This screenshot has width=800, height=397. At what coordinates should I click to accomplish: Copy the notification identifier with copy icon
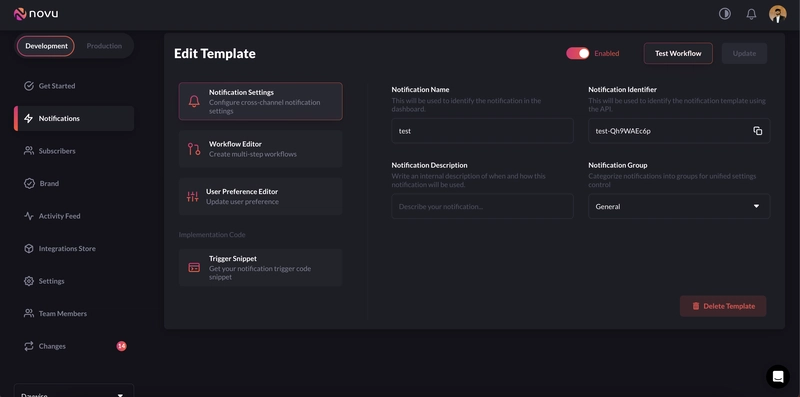(x=758, y=131)
